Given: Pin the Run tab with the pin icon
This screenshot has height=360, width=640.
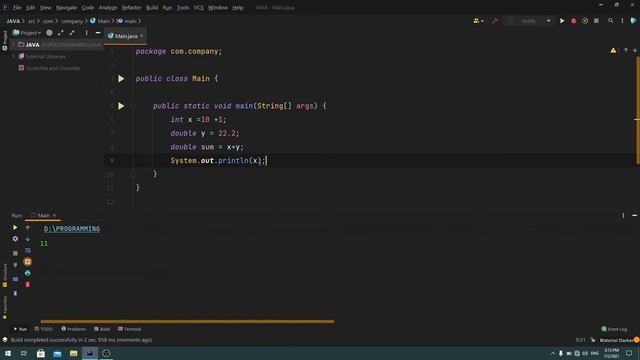Looking at the screenshot, I should pyautogui.click(x=15, y=293).
